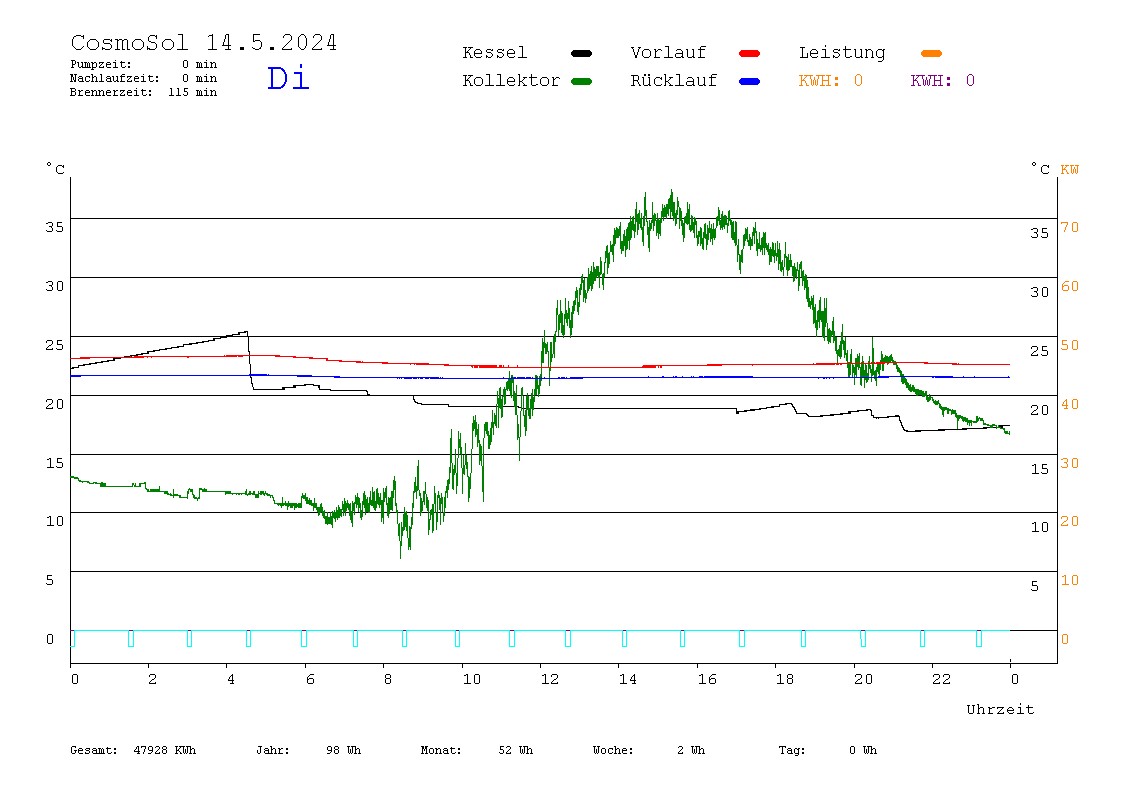Image resolution: width=1148 pixels, height=812 pixels.
Task: Click the cyan pulse marker at hour 6
Action: (x=304, y=638)
